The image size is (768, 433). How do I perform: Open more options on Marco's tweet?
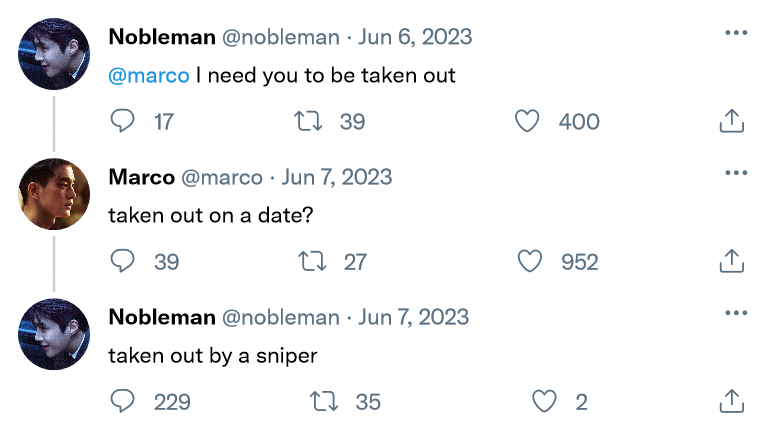pos(736,173)
